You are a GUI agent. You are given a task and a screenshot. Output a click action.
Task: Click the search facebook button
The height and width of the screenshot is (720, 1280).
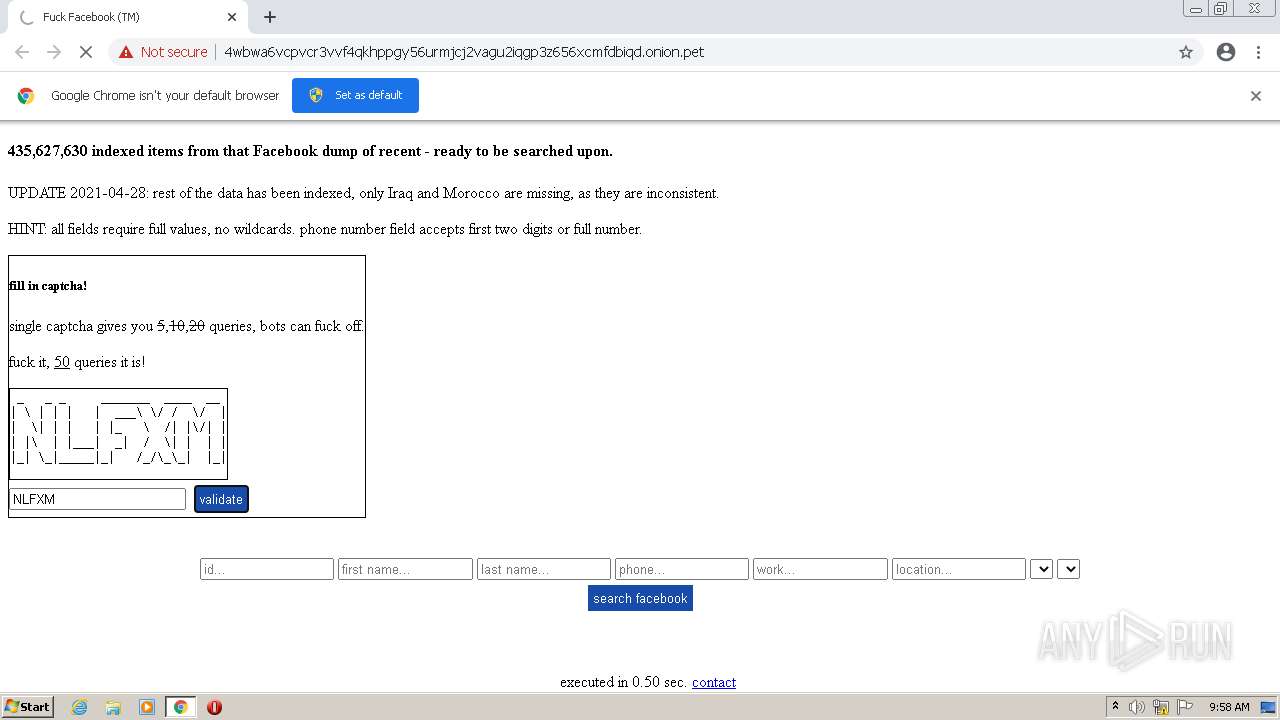click(x=640, y=598)
